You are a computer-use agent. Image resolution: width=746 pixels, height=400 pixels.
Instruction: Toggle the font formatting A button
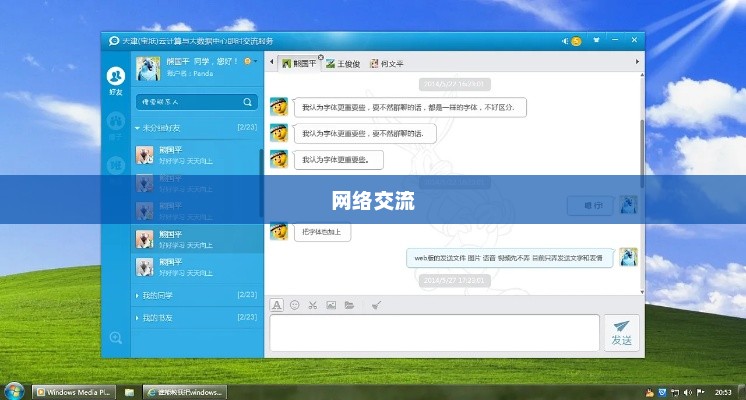[276, 305]
